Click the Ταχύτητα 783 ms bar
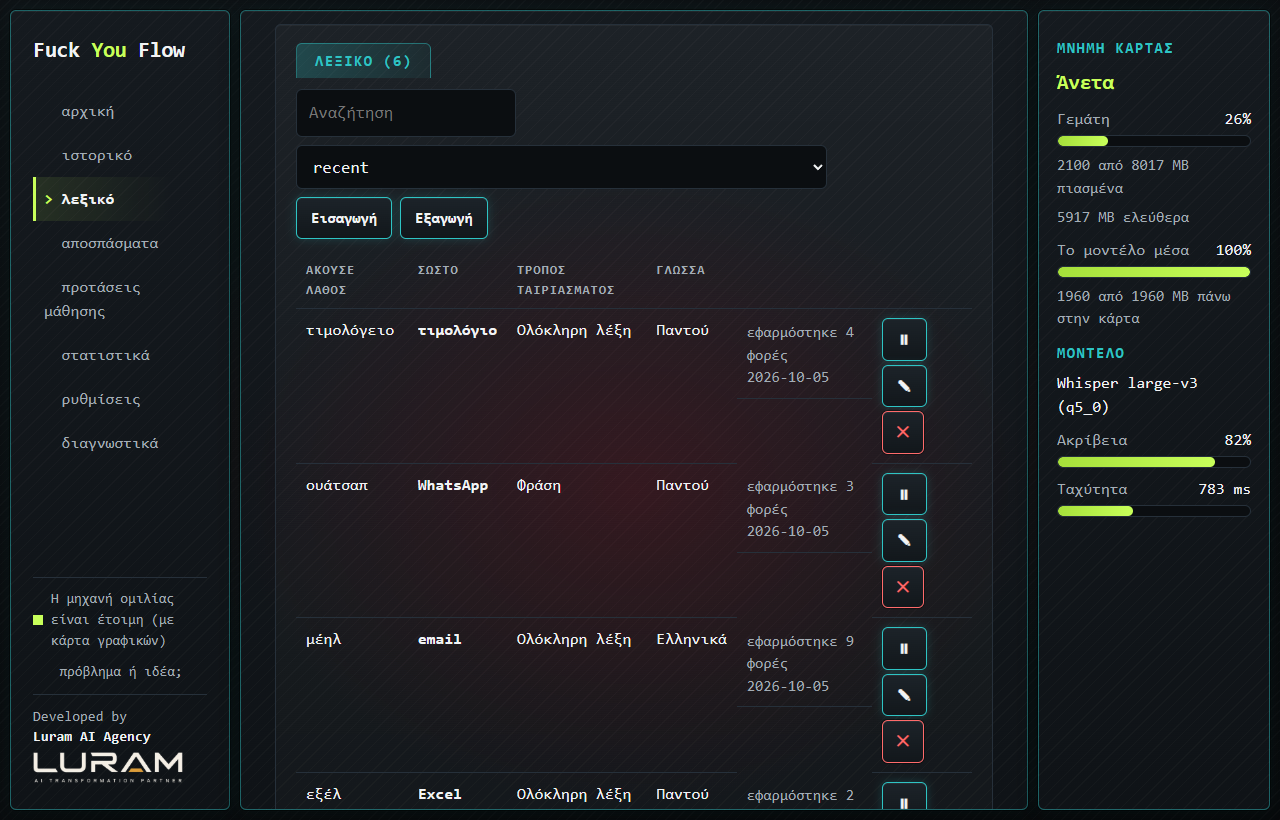 (x=1154, y=511)
